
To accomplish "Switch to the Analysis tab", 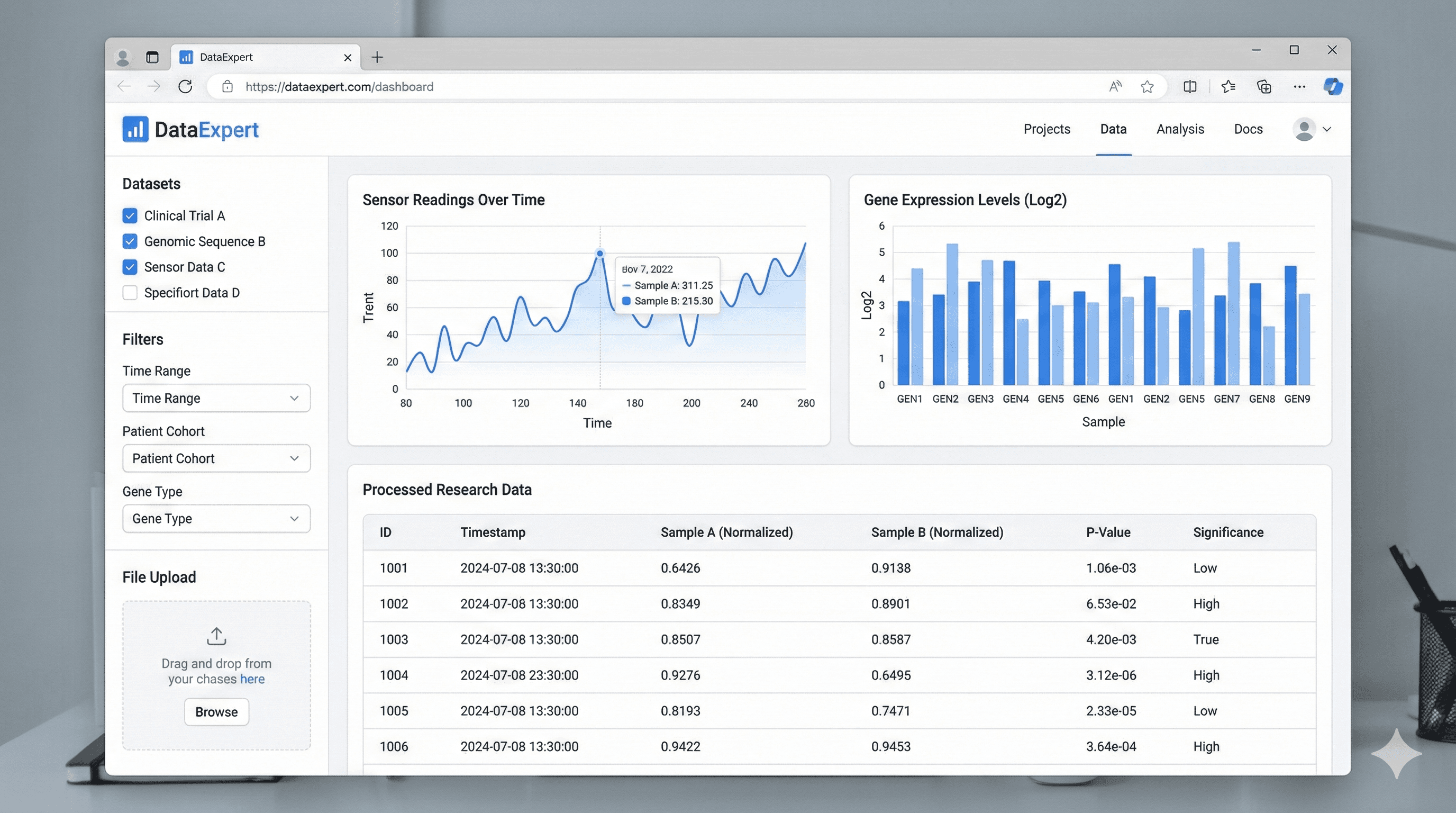I will (x=1180, y=129).
